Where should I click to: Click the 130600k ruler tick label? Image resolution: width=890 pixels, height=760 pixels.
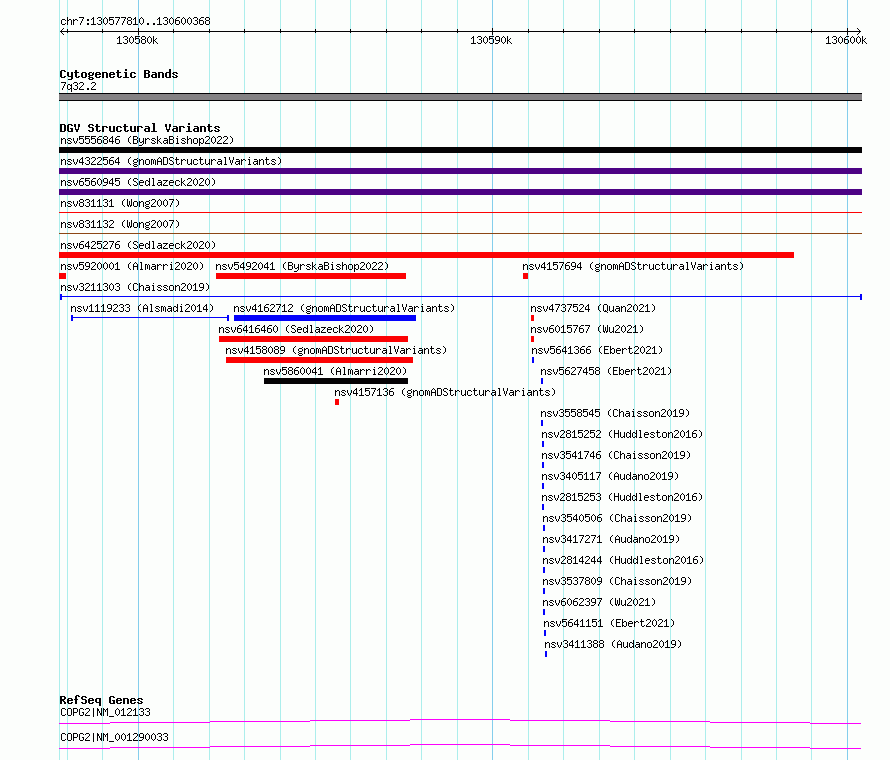(x=846, y=40)
